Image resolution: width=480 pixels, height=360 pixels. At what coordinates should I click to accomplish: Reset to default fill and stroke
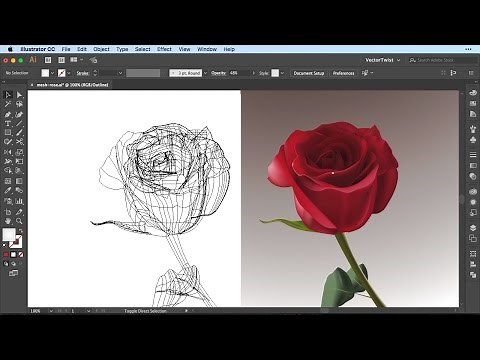click(5, 245)
